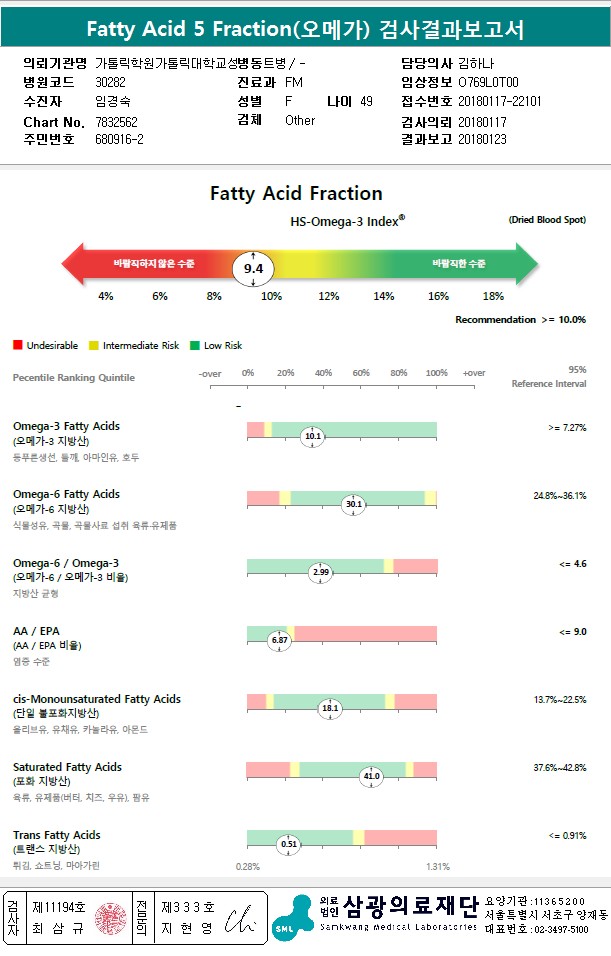Click the Omega-6 / Omega-3 2.99 marker
Screen dimensions: 611x956
[320, 572]
